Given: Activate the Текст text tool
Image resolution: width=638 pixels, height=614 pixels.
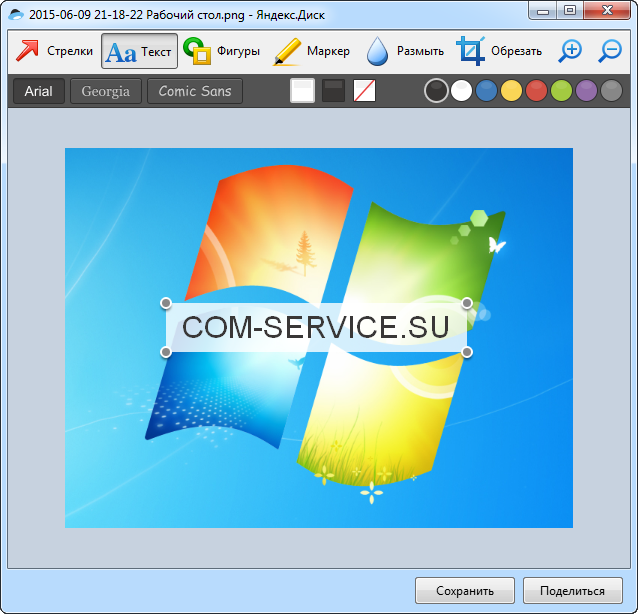Looking at the screenshot, I should (139, 51).
